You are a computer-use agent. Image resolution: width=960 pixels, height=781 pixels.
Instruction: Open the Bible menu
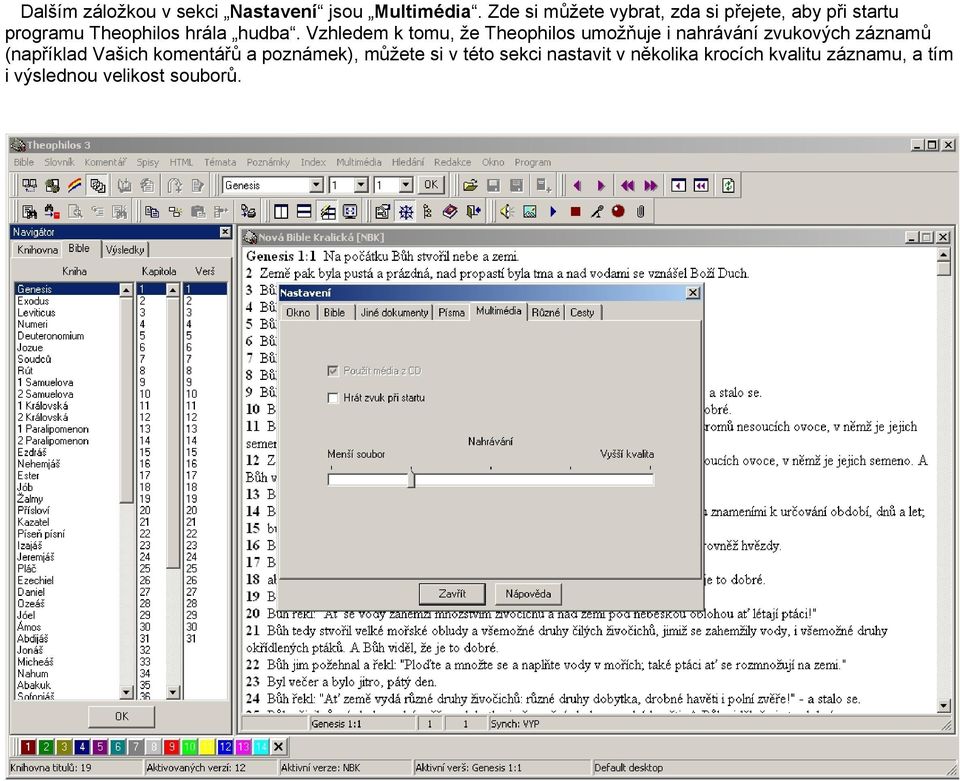24,162
